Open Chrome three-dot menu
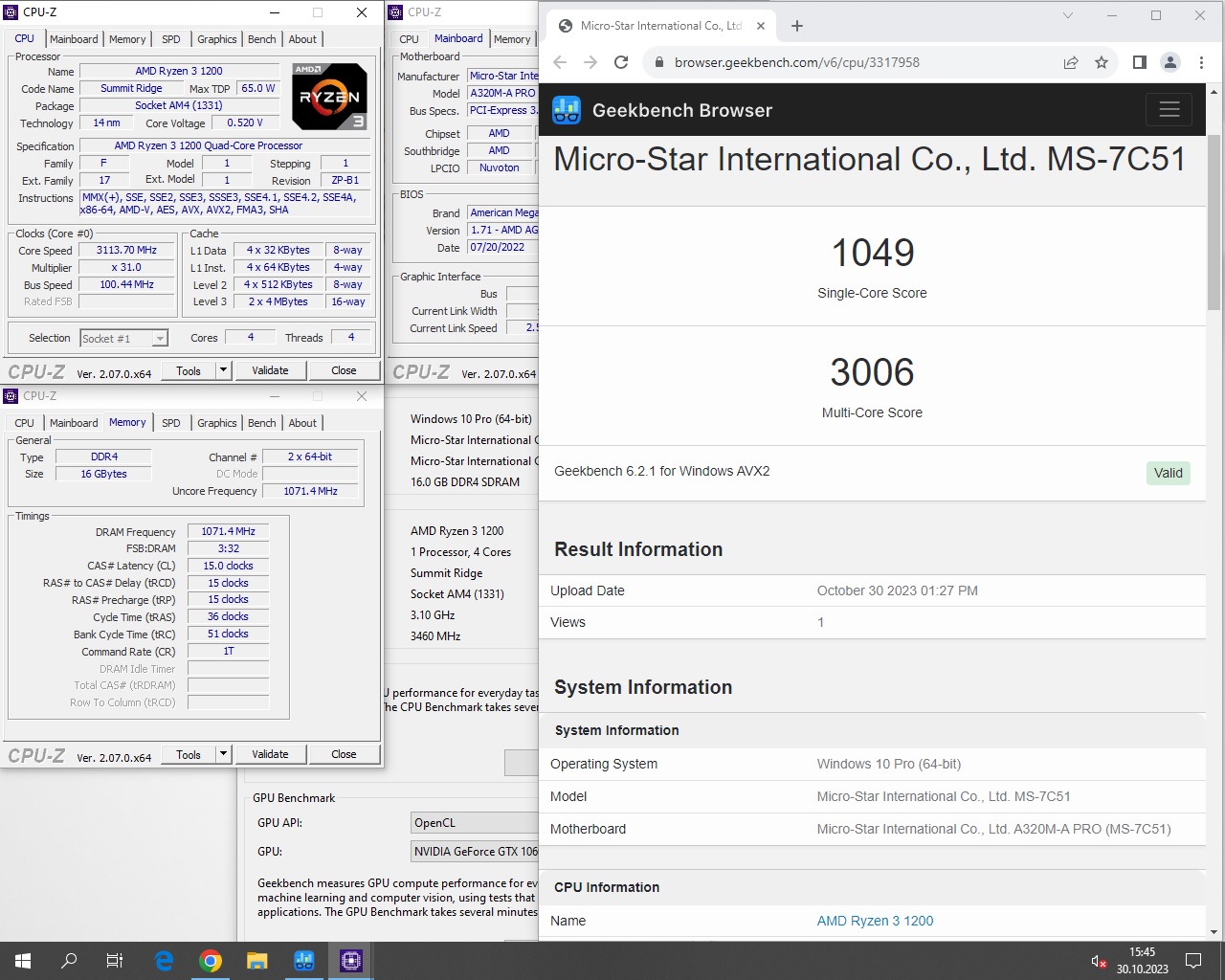 [x=1201, y=62]
